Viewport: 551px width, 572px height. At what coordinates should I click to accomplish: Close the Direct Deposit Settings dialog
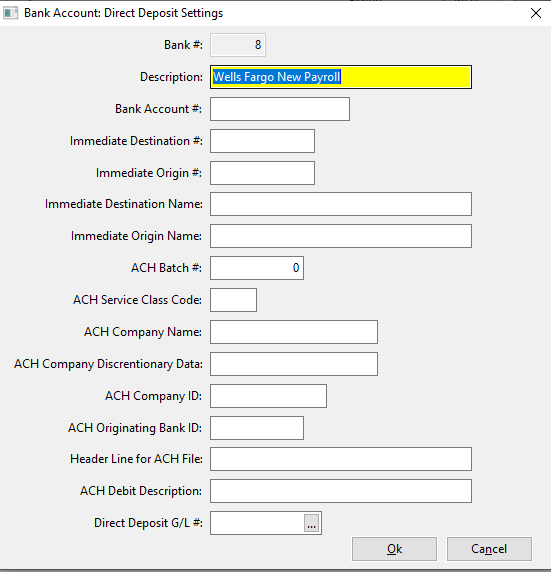point(536,13)
